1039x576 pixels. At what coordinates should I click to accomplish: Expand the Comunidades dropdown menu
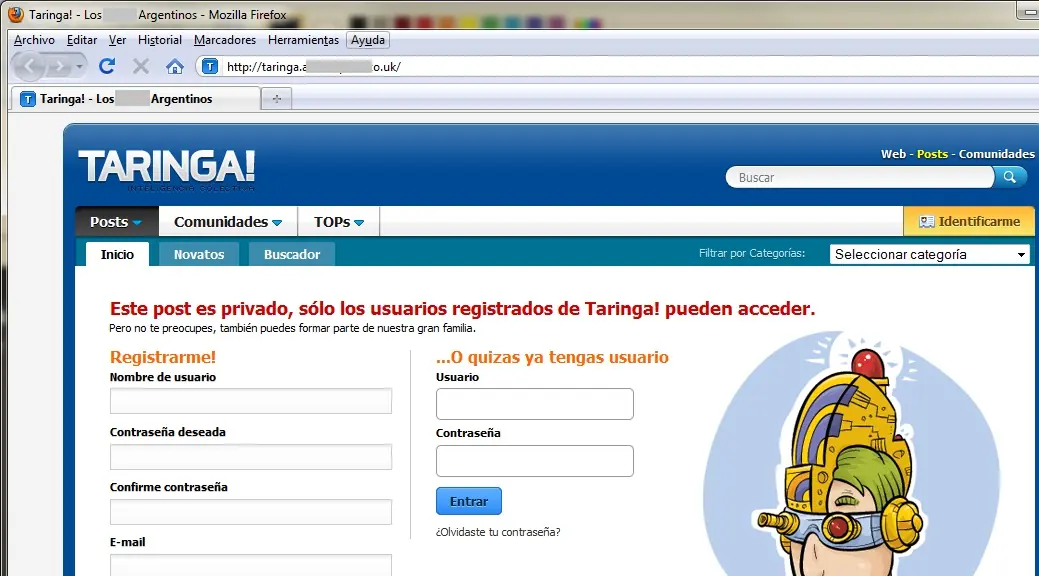click(228, 221)
